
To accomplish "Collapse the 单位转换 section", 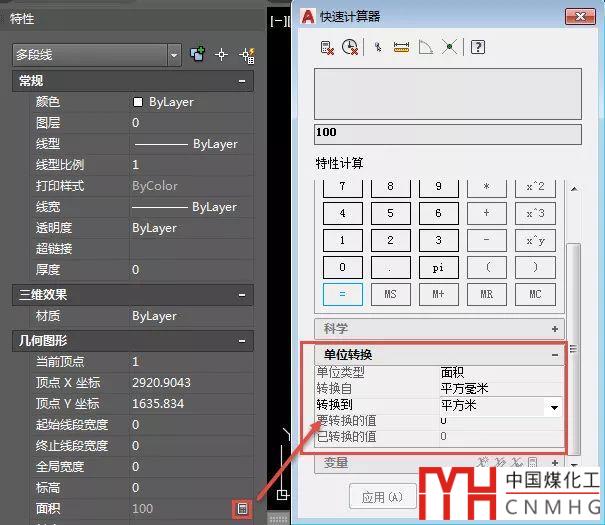I will click(555, 355).
